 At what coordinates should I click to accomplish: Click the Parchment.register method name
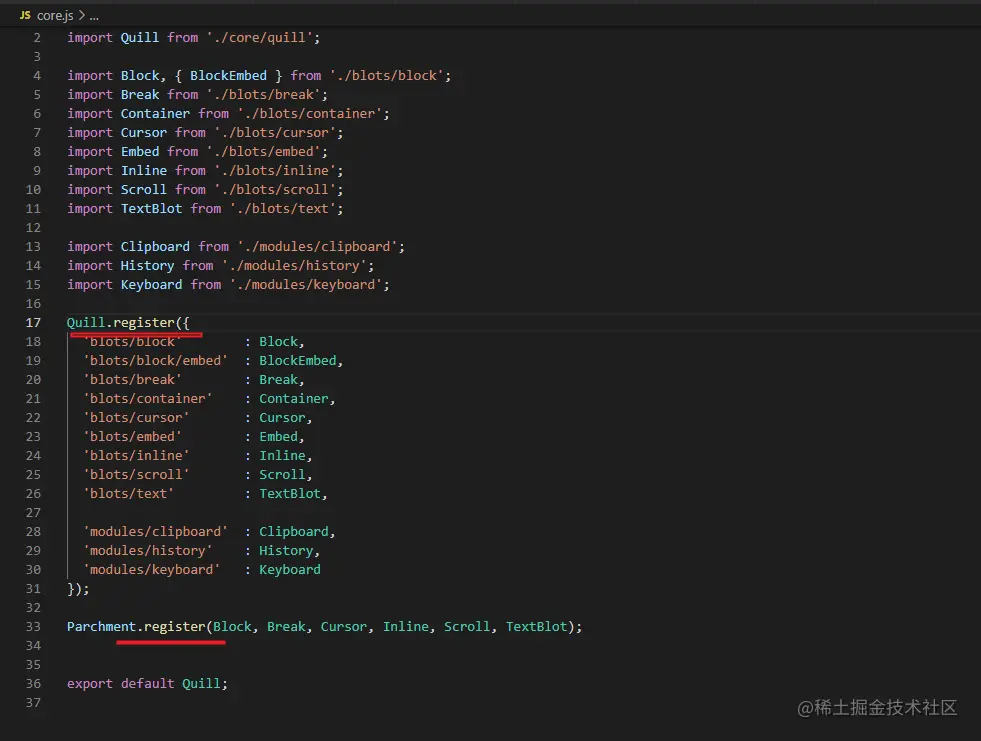174,627
